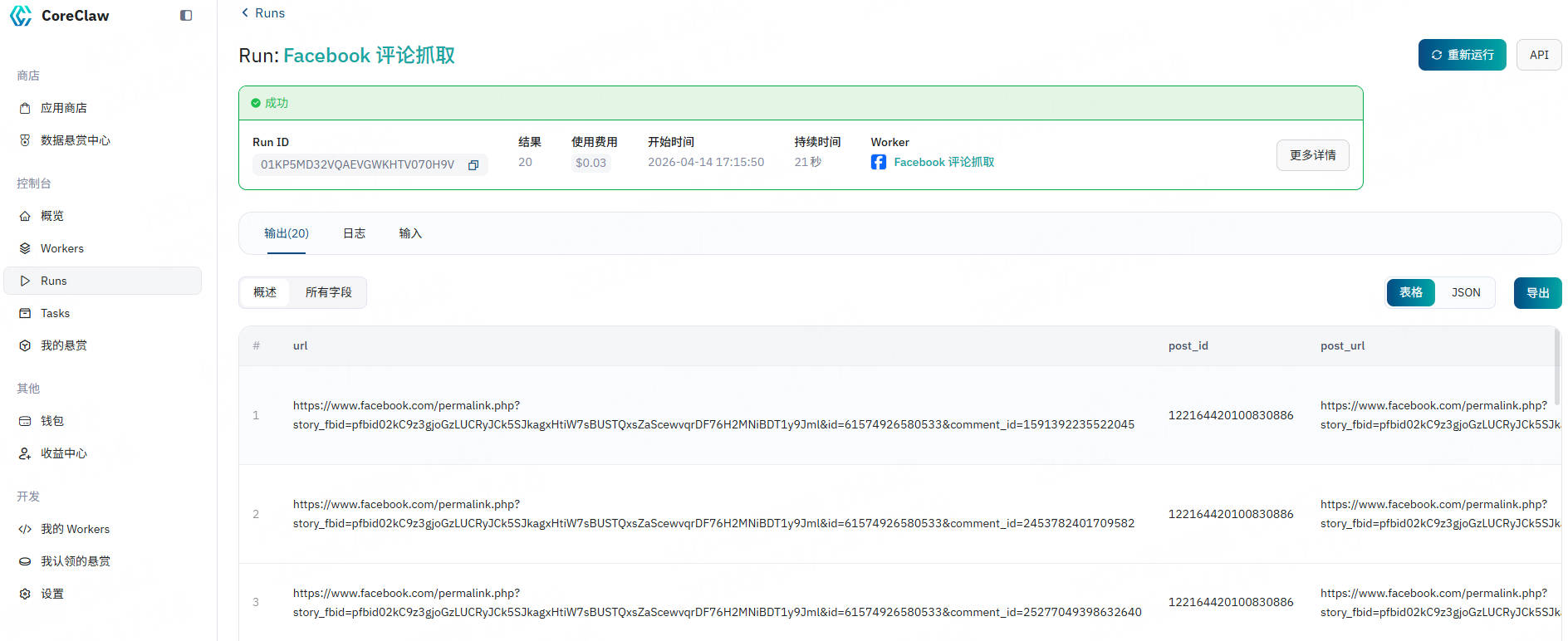Viewport: 1568px width, 641px height.
Task: Open 钱包 wallet page
Action: click(51, 421)
